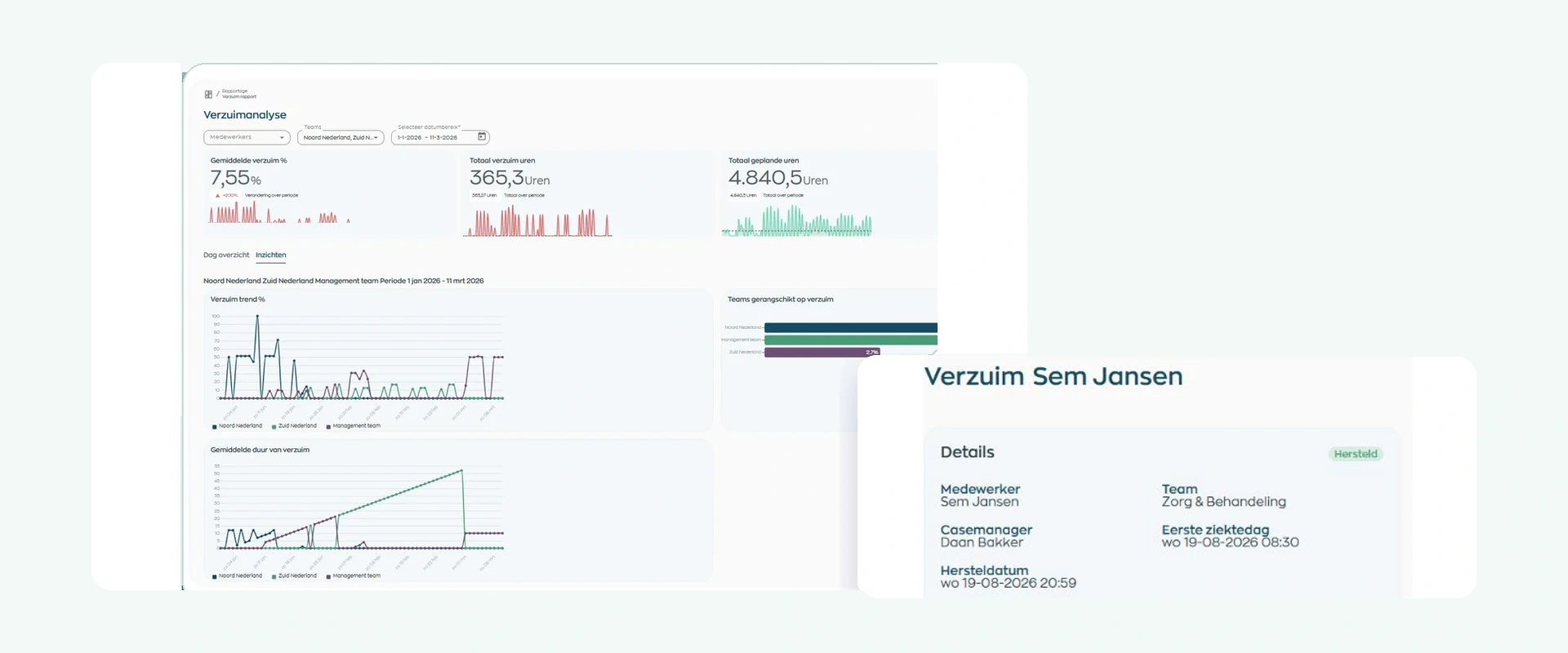Click the Gemiddelde verzuim % sparkline chart
1568x653 pixels.
(280, 213)
